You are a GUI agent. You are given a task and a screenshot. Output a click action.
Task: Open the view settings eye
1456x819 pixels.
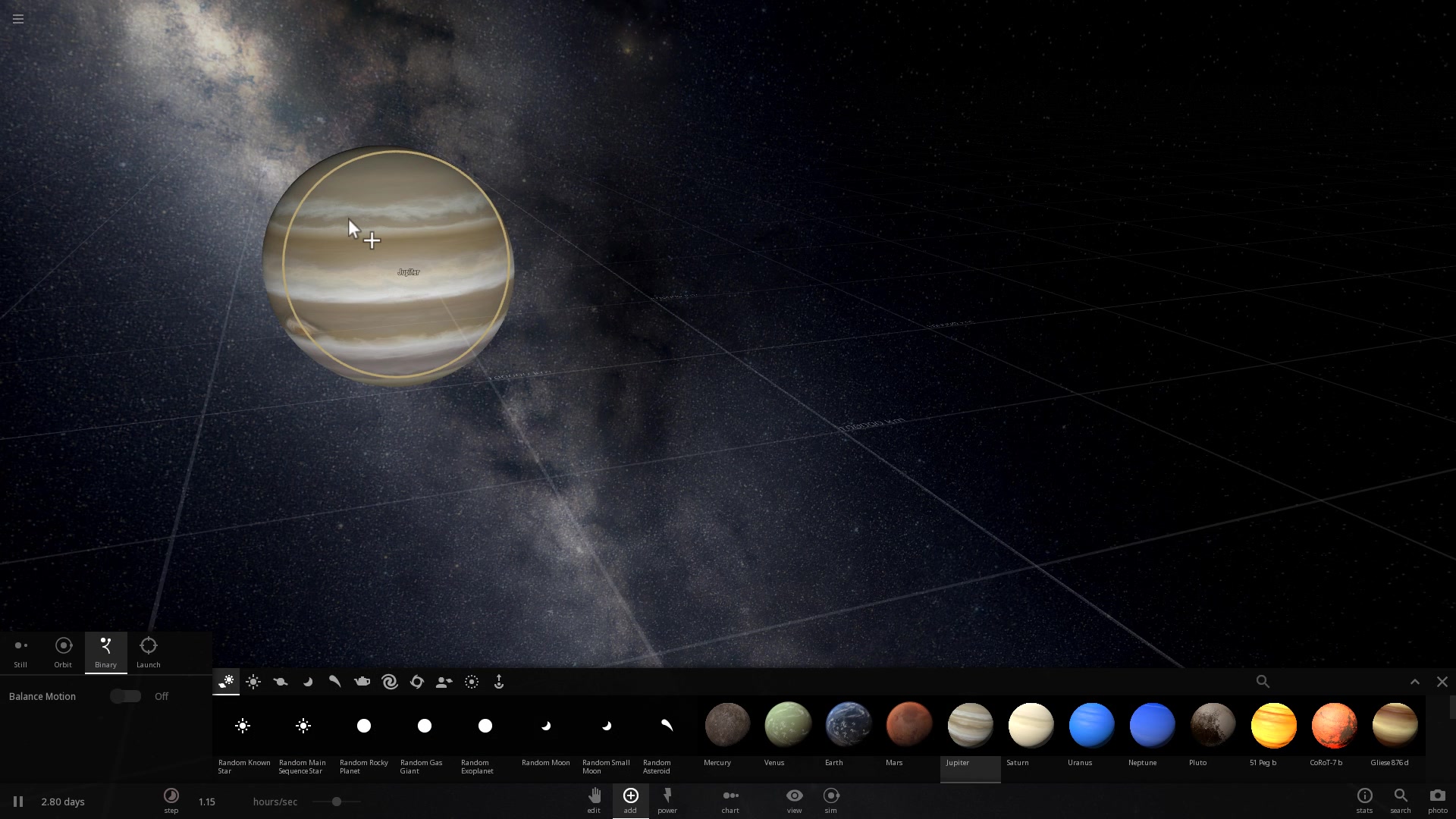click(x=794, y=800)
